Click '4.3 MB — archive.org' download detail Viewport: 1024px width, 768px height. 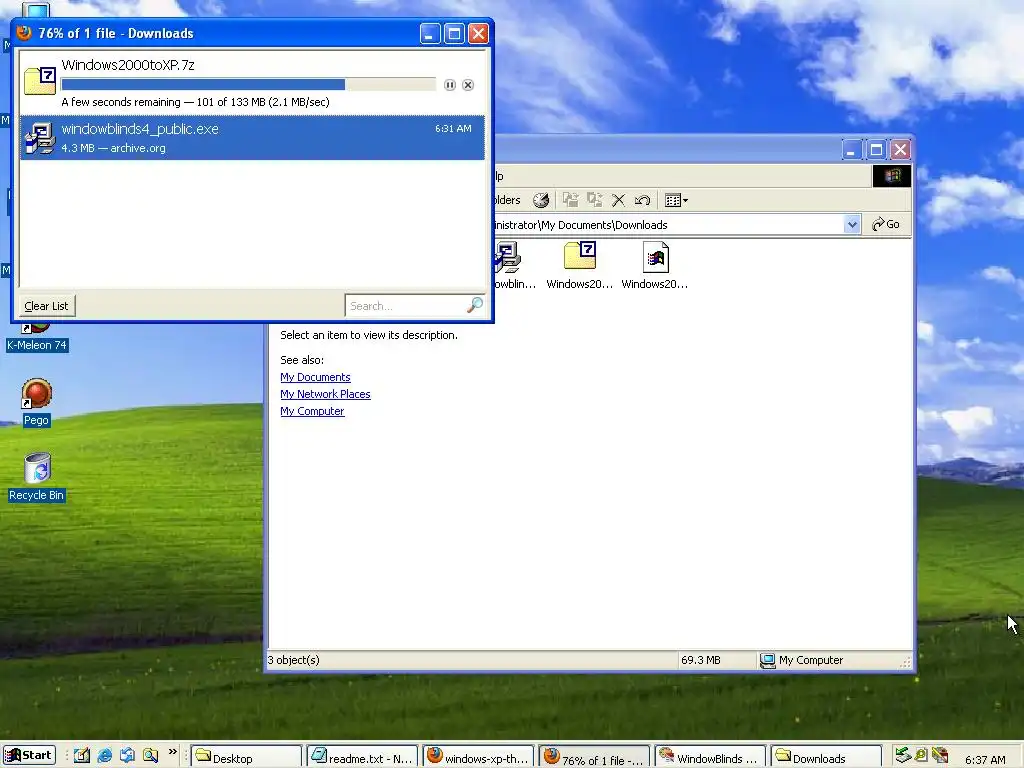pyautogui.click(x=114, y=148)
